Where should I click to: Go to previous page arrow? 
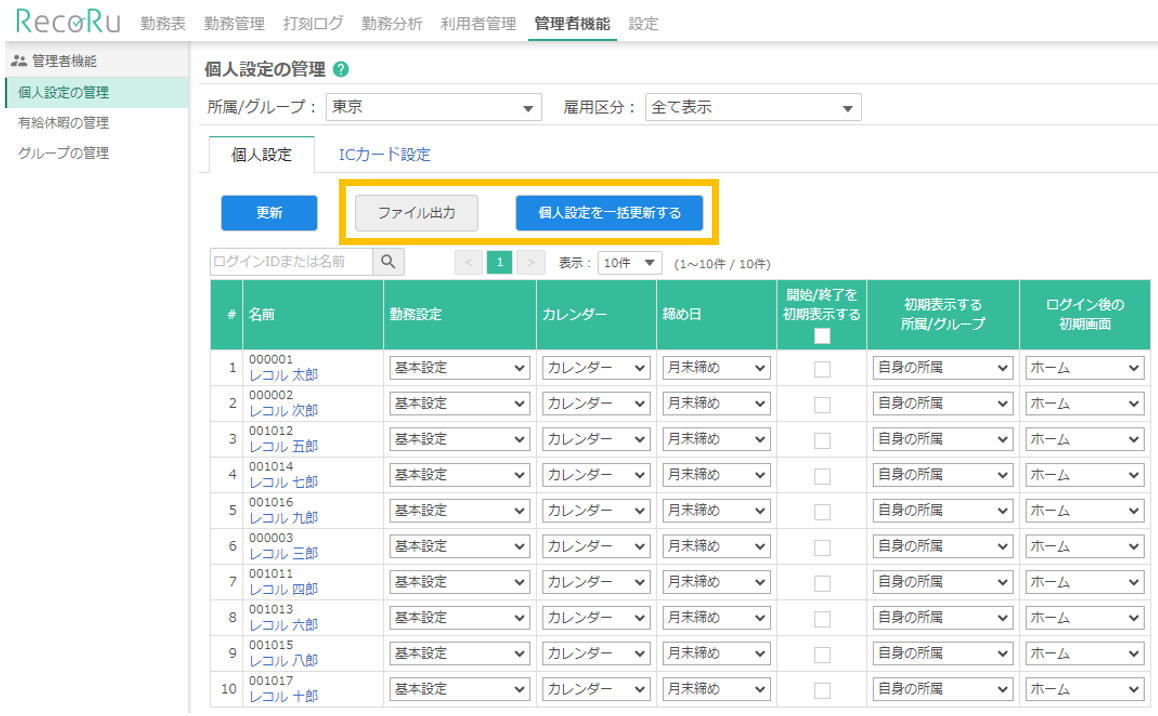468,262
